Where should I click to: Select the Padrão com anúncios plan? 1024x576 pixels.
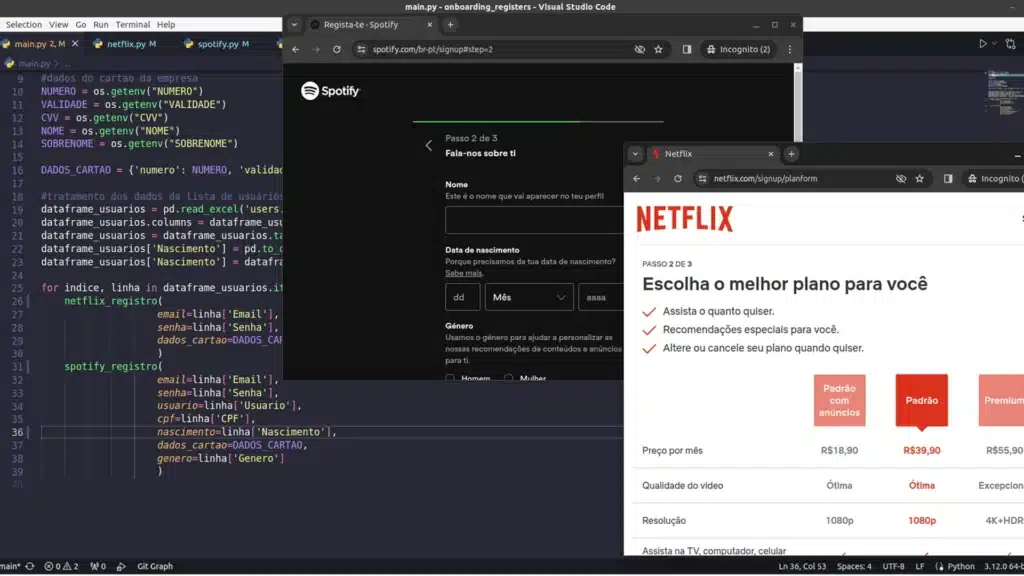pyautogui.click(x=839, y=400)
